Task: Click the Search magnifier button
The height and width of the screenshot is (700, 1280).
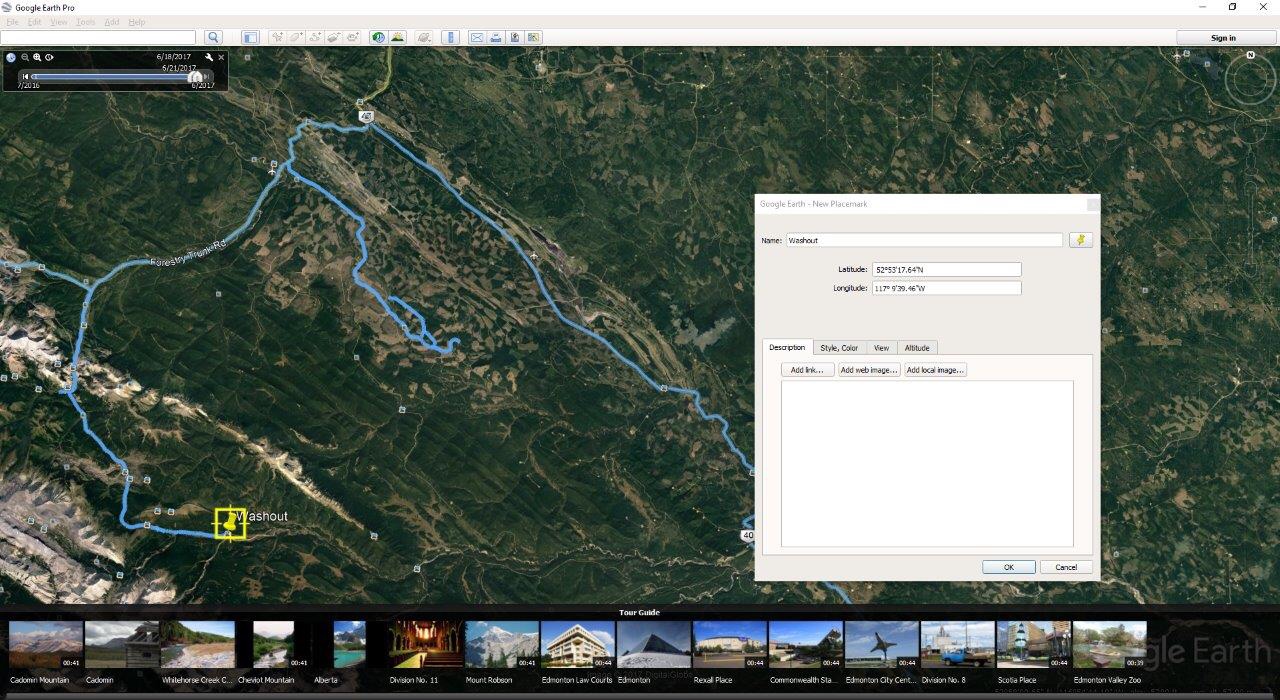Action: 213,38
